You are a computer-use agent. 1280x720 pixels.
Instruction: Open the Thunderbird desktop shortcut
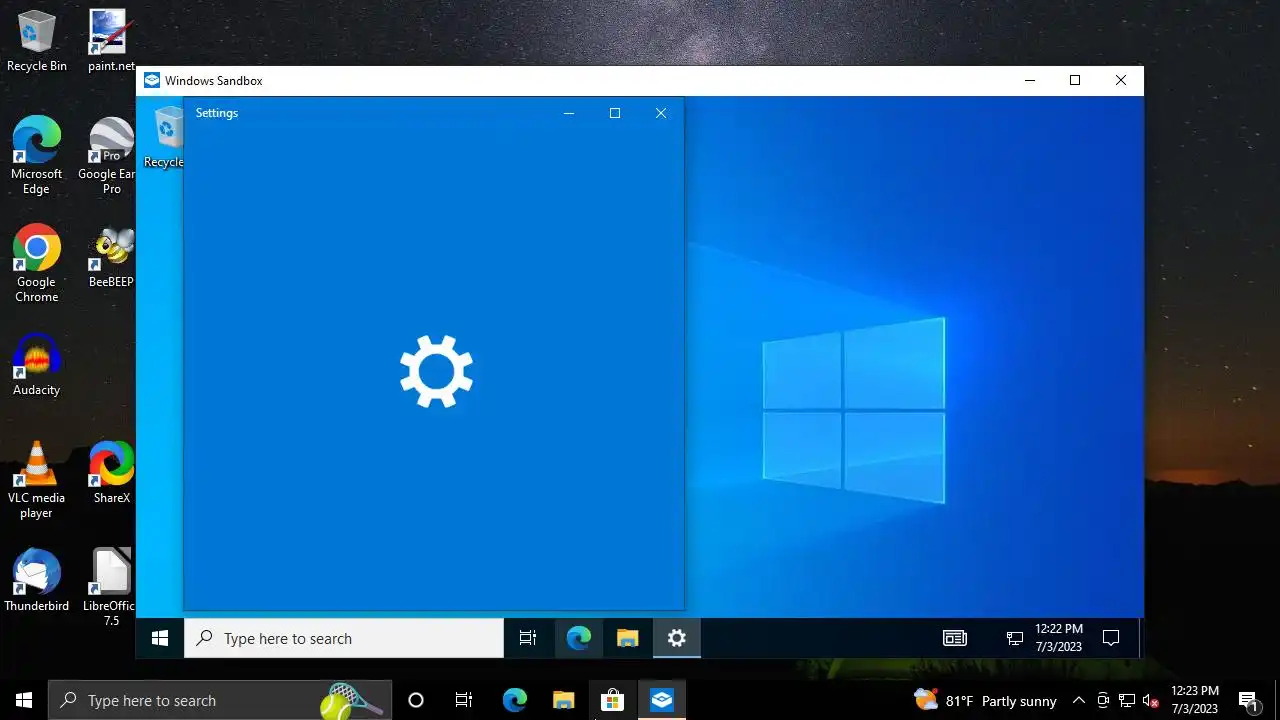pos(37,580)
